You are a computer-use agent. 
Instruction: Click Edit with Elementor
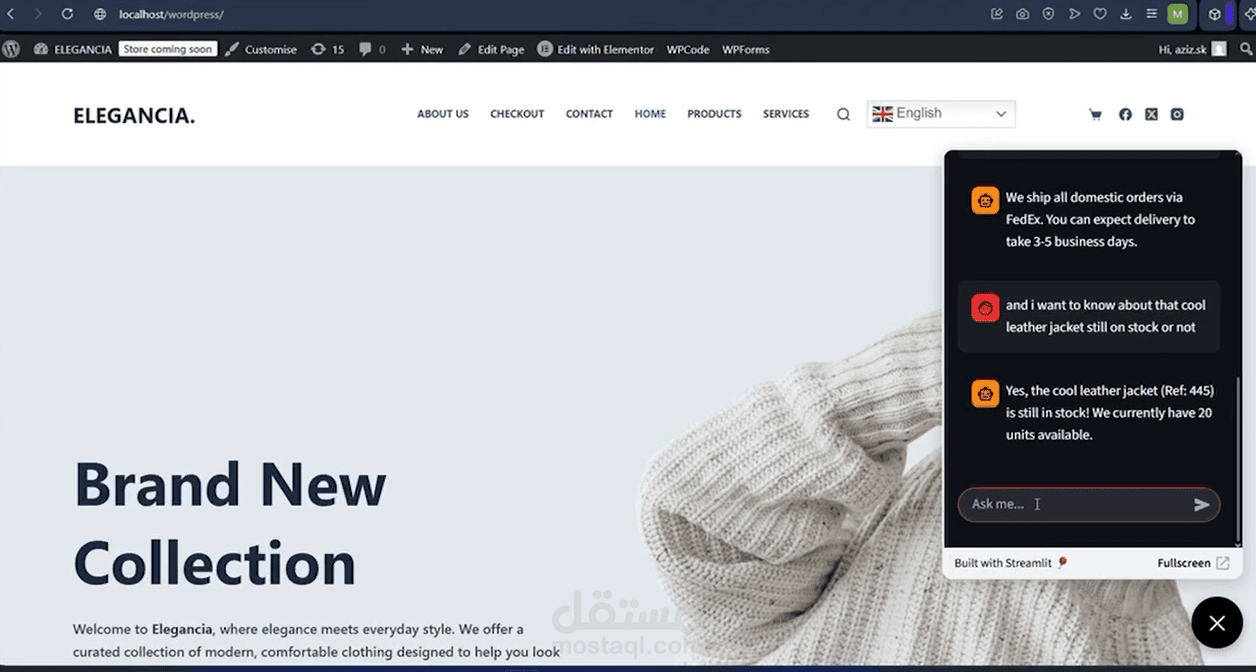click(x=595, y=49)
